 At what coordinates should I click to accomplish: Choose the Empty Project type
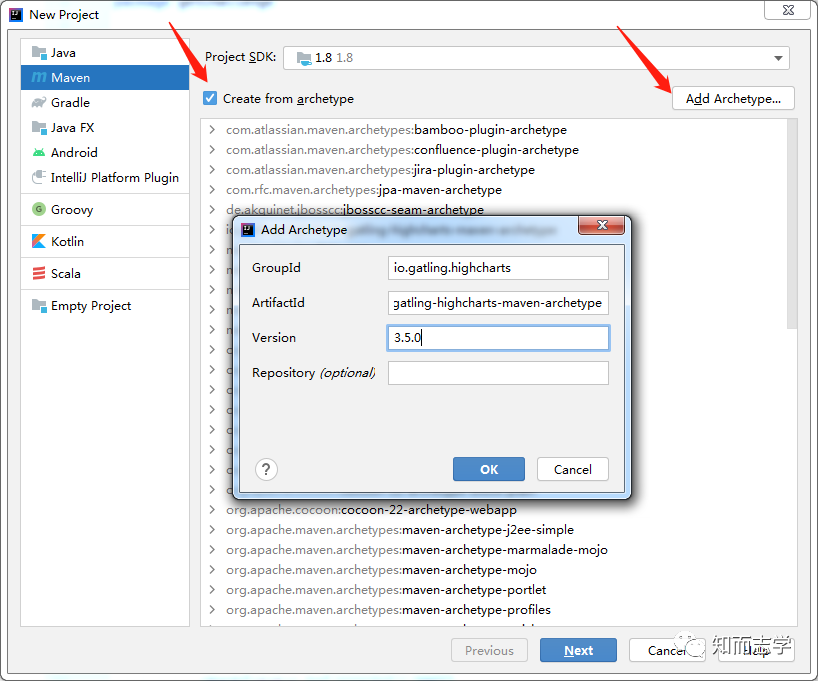tap(105, 306)
